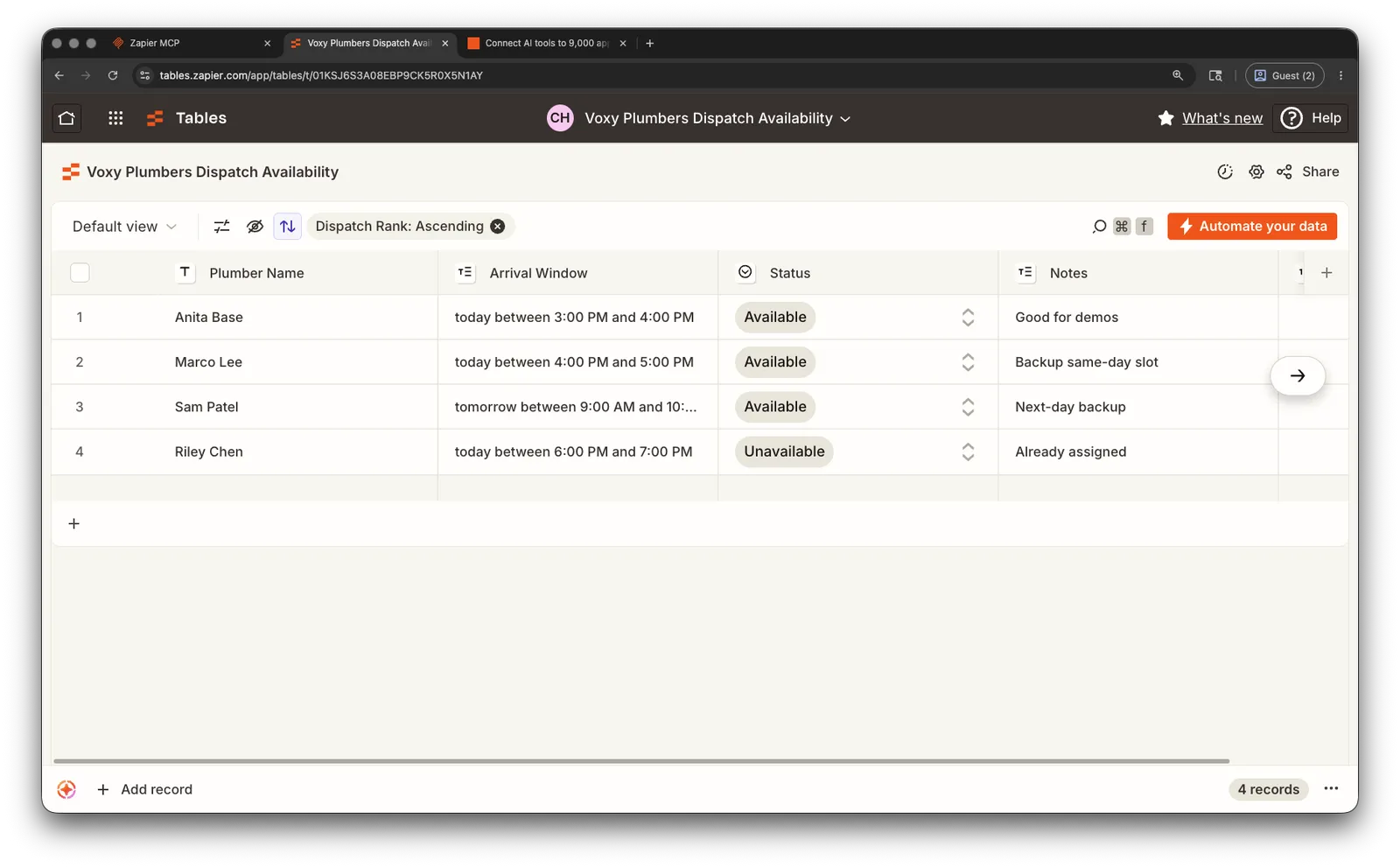Remove the Dispatch Rank Ascending sort
This screenshot has width=1400, height=868.
[x=498, y=226]
